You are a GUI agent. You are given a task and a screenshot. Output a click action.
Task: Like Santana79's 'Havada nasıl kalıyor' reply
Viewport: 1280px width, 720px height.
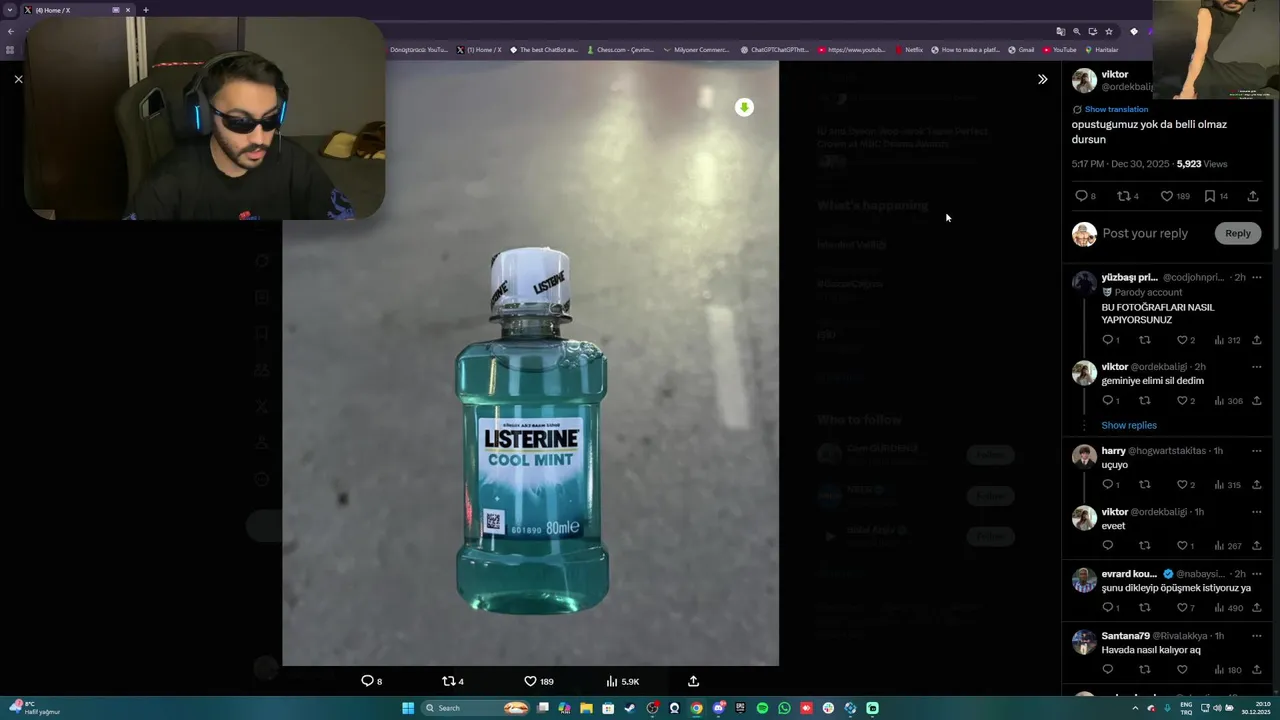pos(1182,670)
